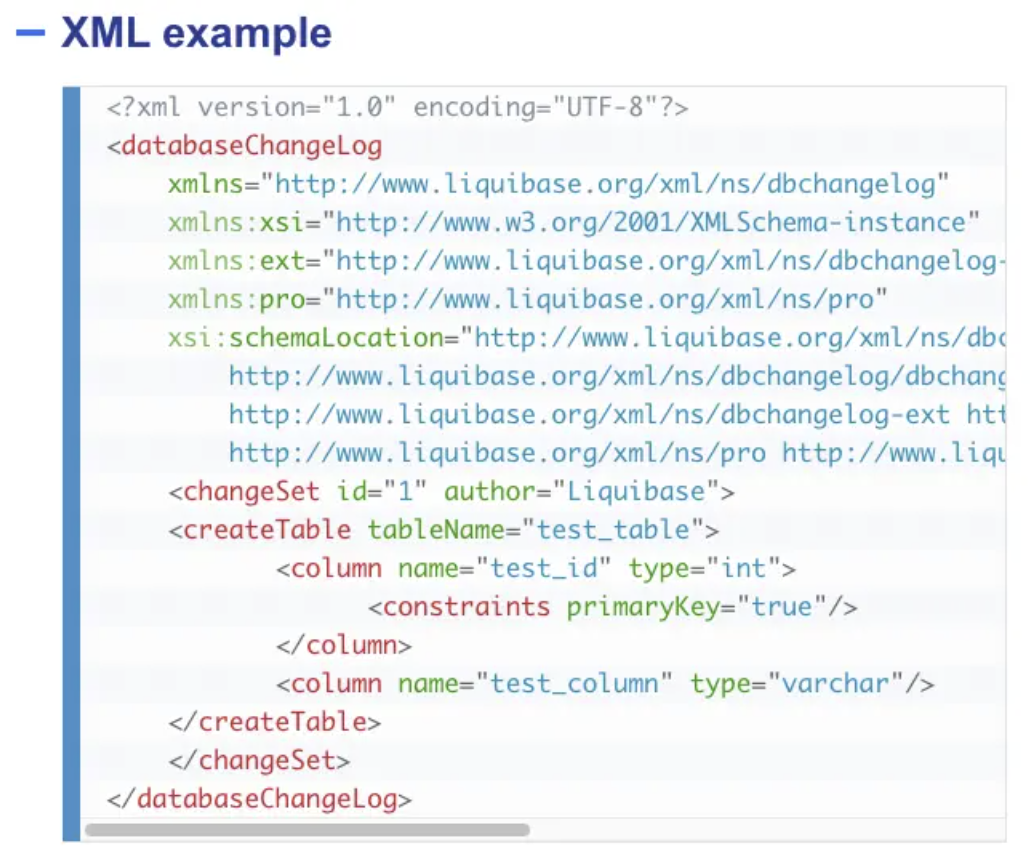Click the dbchangelog-ext URL continuation line

[x=617, y=415]
